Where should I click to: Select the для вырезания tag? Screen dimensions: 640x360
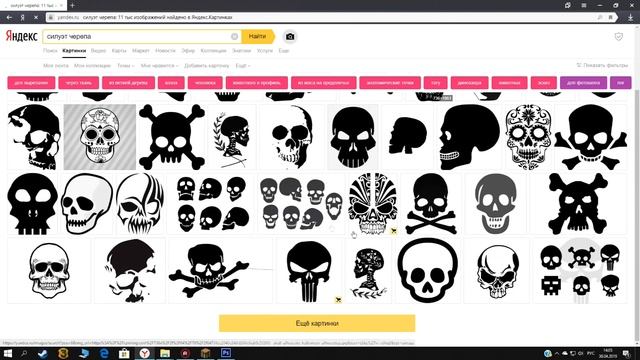(x=31, y=83)
